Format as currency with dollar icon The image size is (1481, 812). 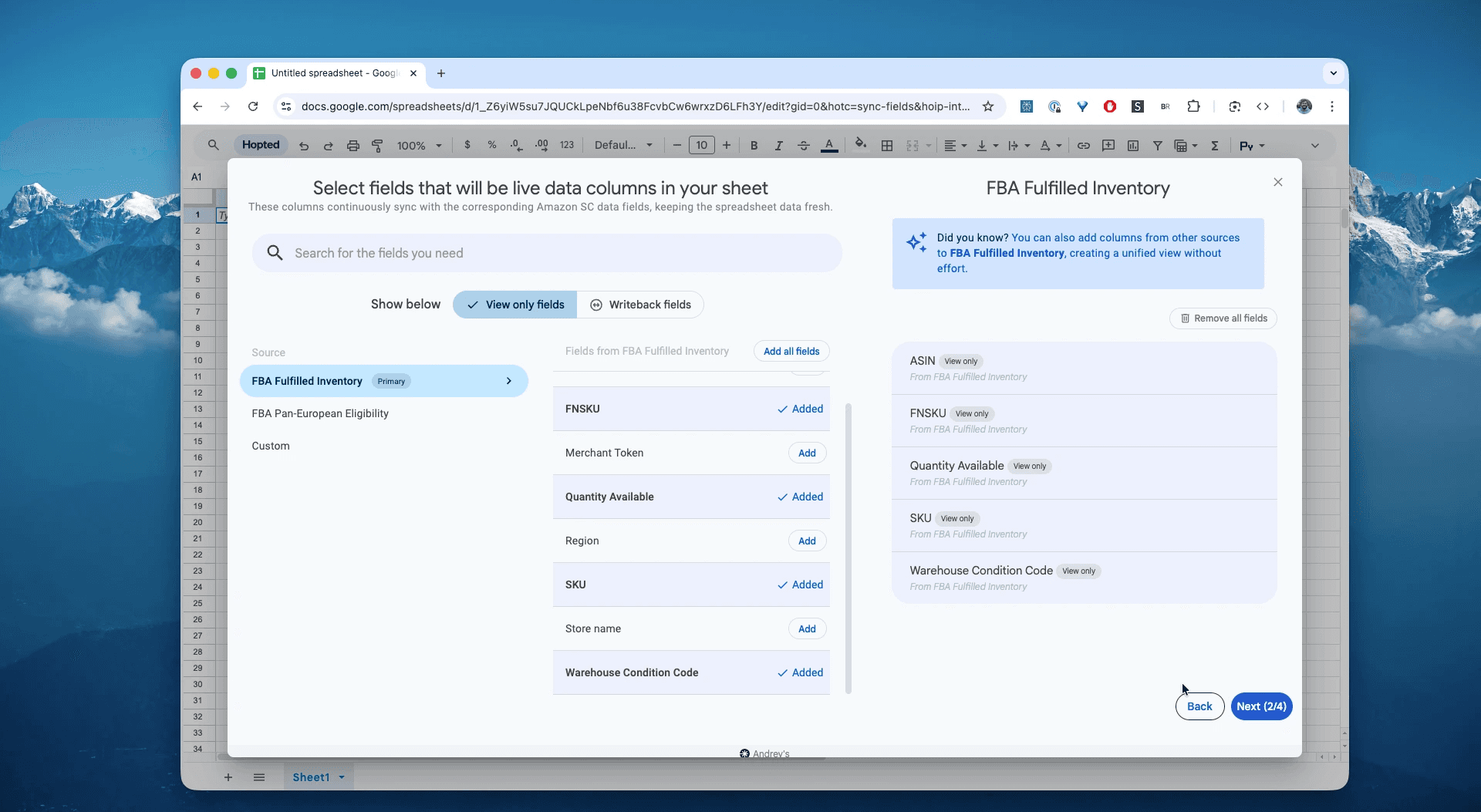point(467,145)
